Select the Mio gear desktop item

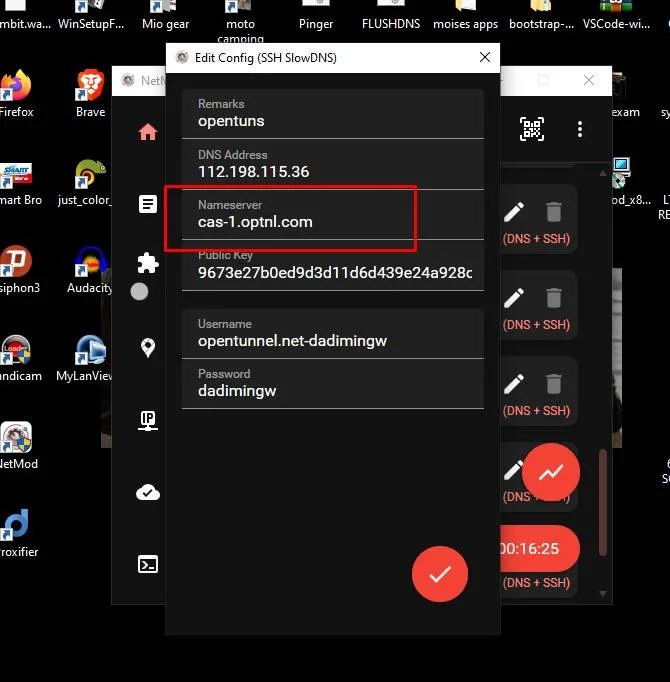(165, 17)
